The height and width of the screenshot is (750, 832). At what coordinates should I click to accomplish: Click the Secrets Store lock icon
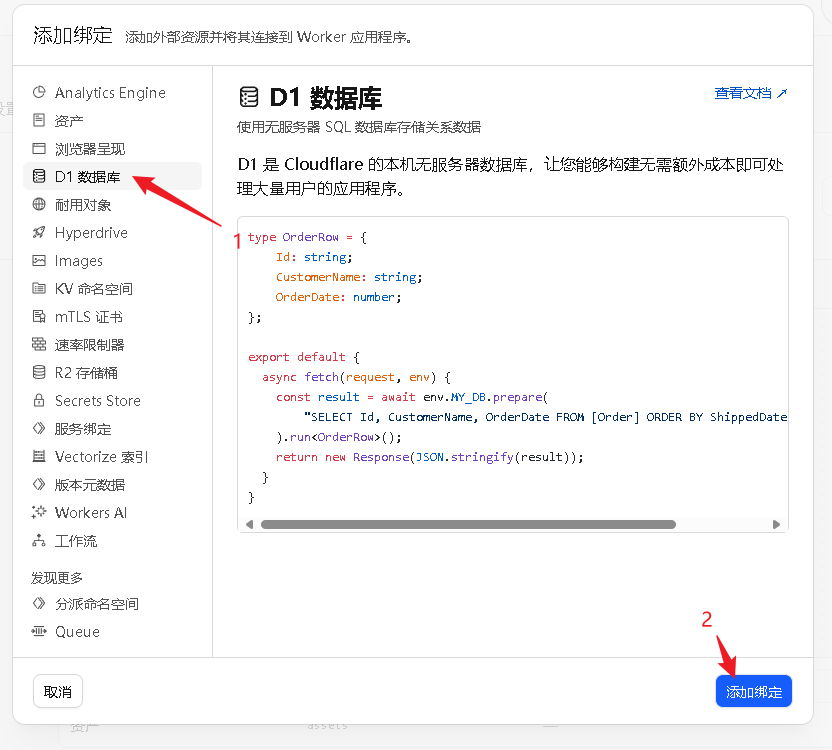pyautogui.click(x=39, y=401)
